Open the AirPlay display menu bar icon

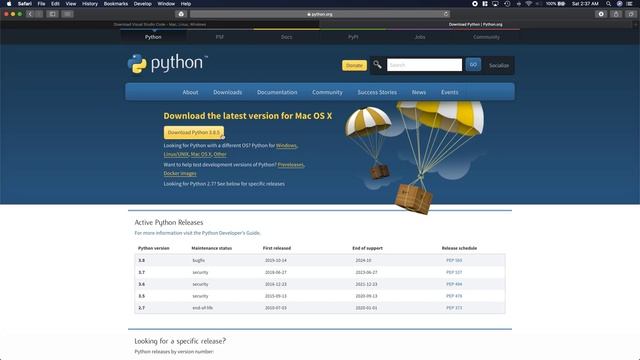(496, 4)
